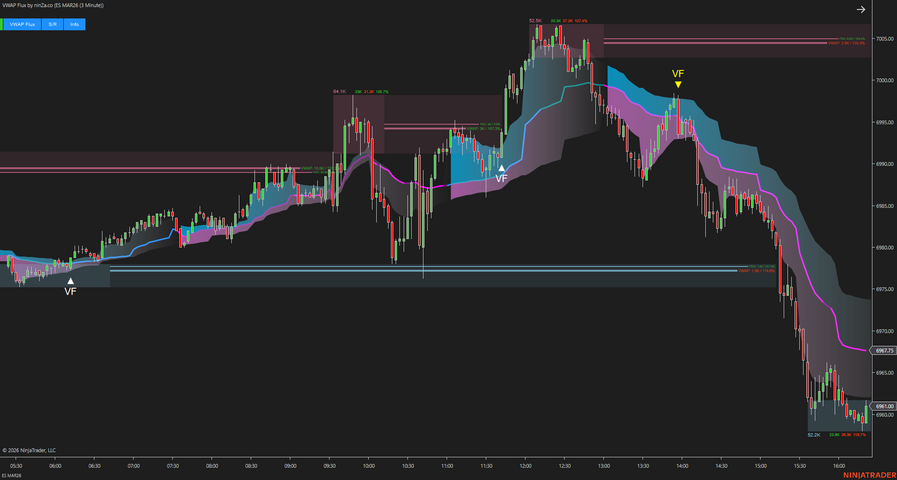Click the 7005.00 price axis label
This screenshot has width=897, height=480.
click(x=884, y=38)
